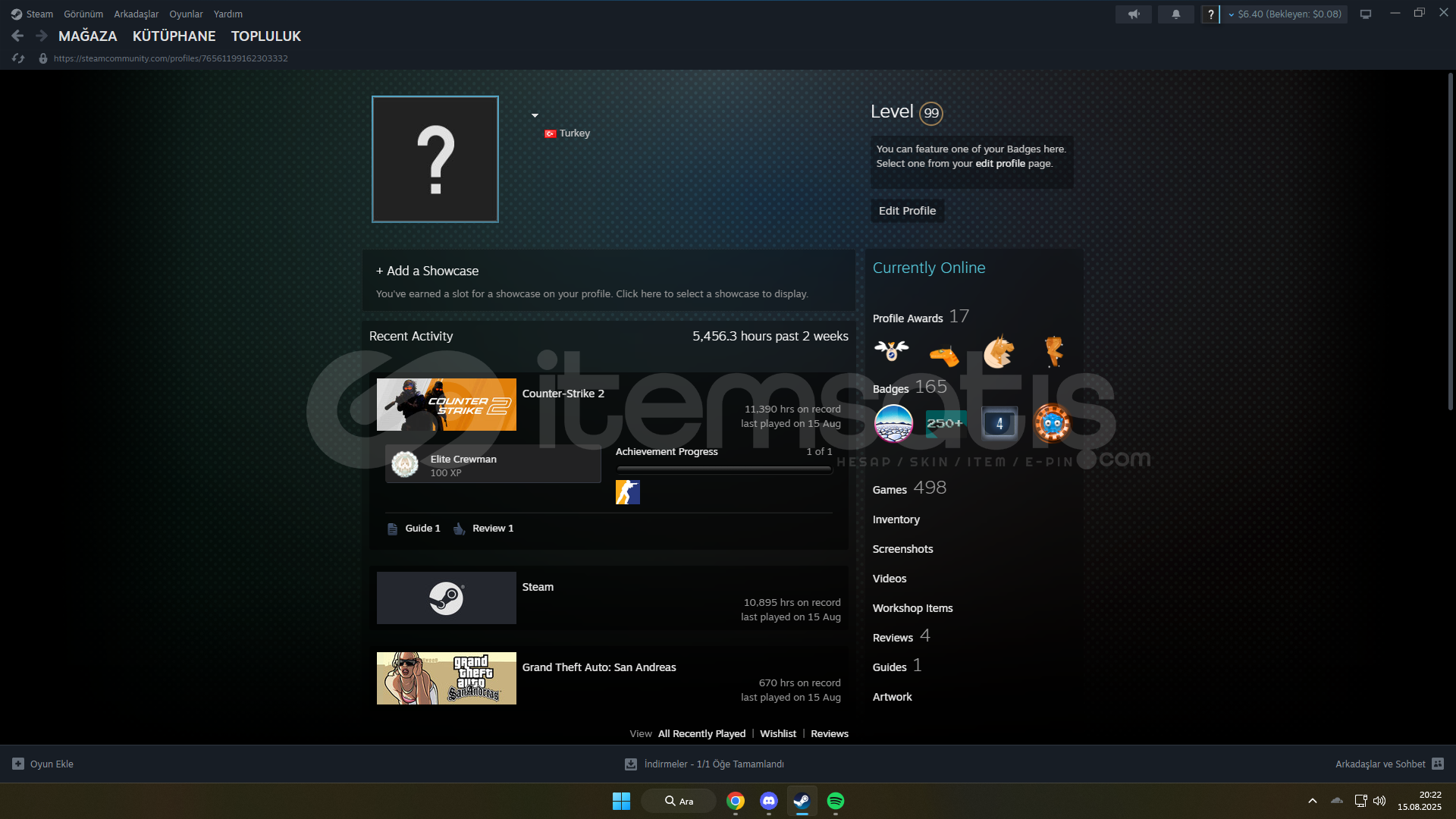The height and width of the screenshot is (819, 1456).
Task: Open the 250+ games badge
Action: click(946, 423)
